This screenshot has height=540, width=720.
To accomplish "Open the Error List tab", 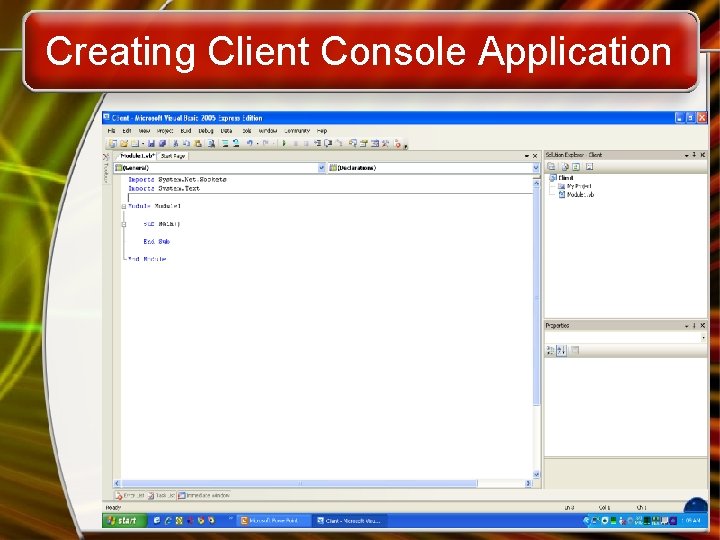I will 131,495.
